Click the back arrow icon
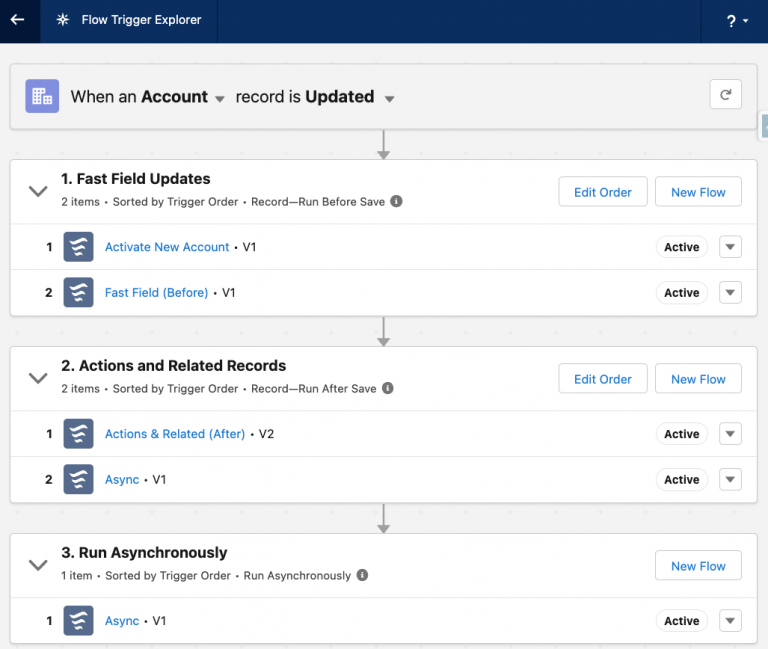The height and width of the screenshot is (649, 768). 18,20
